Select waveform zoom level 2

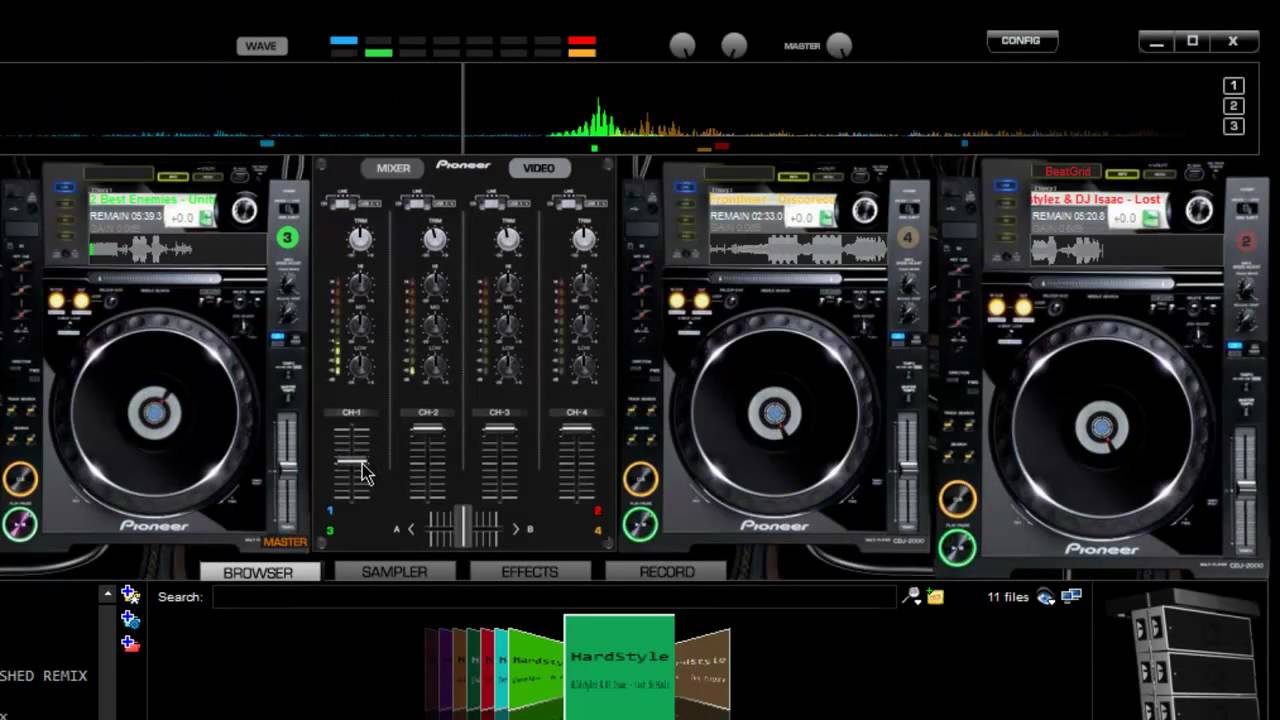click(1234, 106)
